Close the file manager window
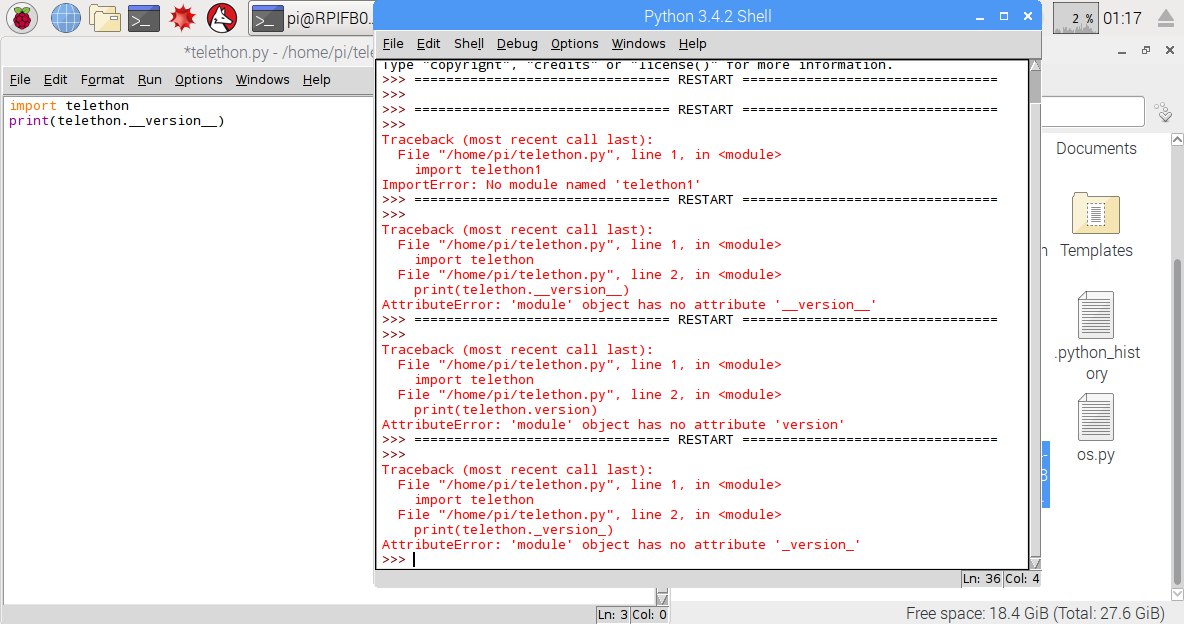The image size is (1184, 624). click(x=1170, y=51)
